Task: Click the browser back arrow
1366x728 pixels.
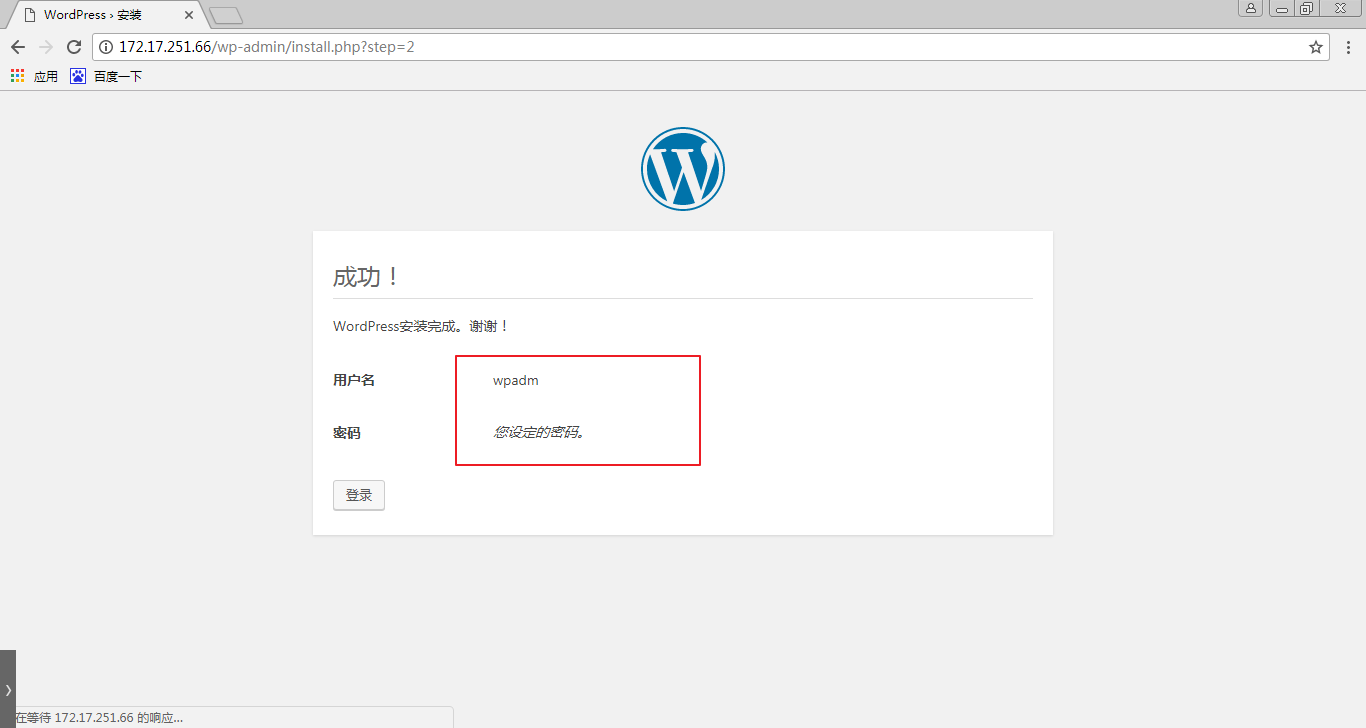Action: [x=18, y=47]
